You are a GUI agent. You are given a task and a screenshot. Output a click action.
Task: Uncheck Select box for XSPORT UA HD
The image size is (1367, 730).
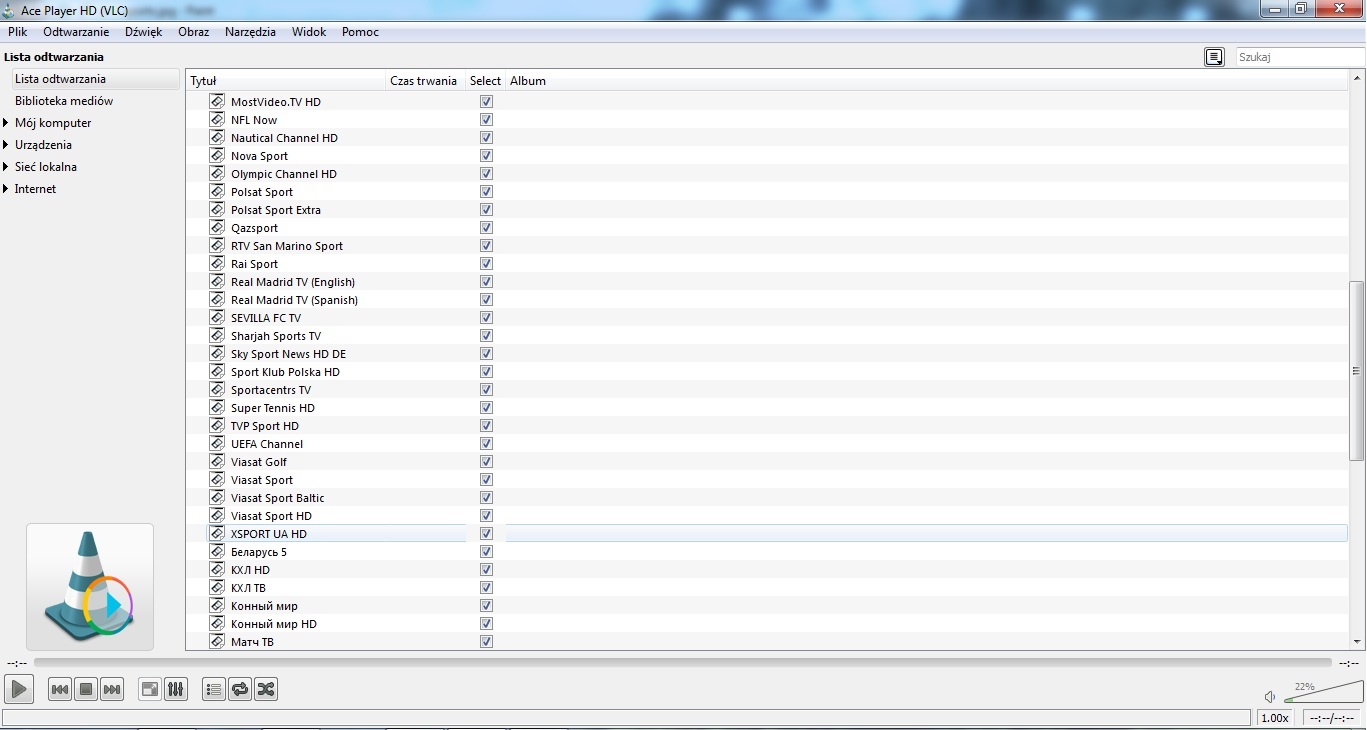[x=486, y=534]
